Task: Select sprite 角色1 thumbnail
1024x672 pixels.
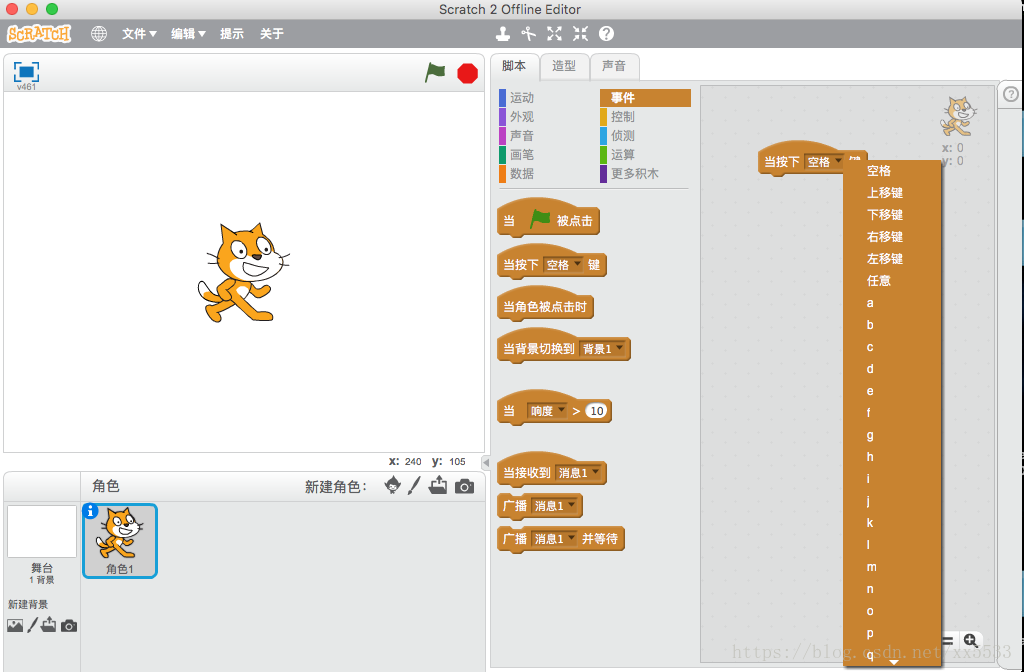Action: point(120,541)
